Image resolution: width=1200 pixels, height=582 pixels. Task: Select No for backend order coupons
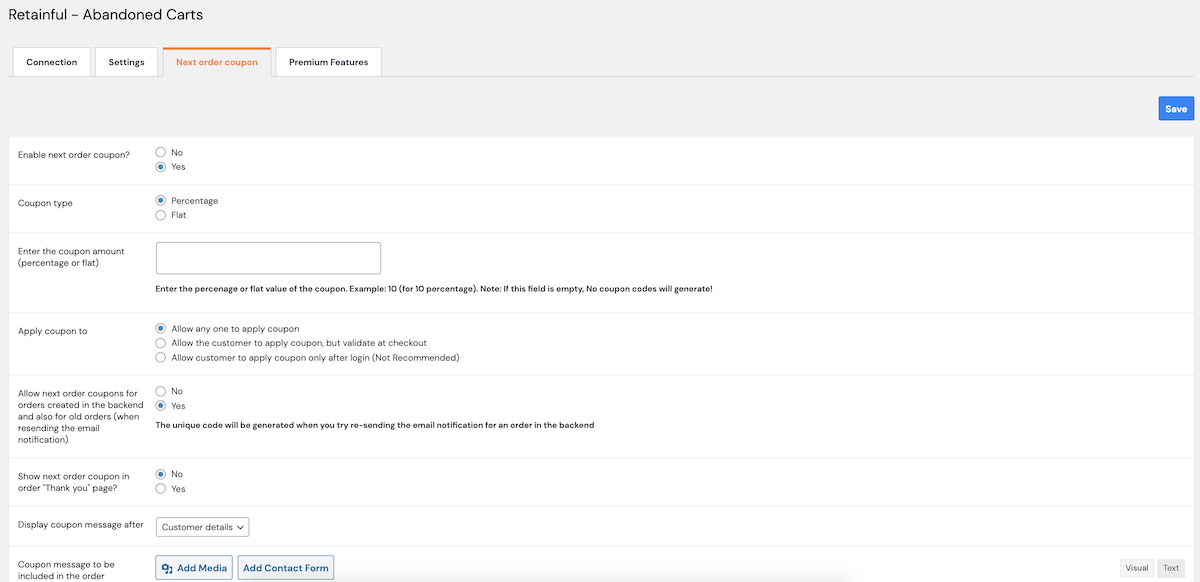[161, 392]
